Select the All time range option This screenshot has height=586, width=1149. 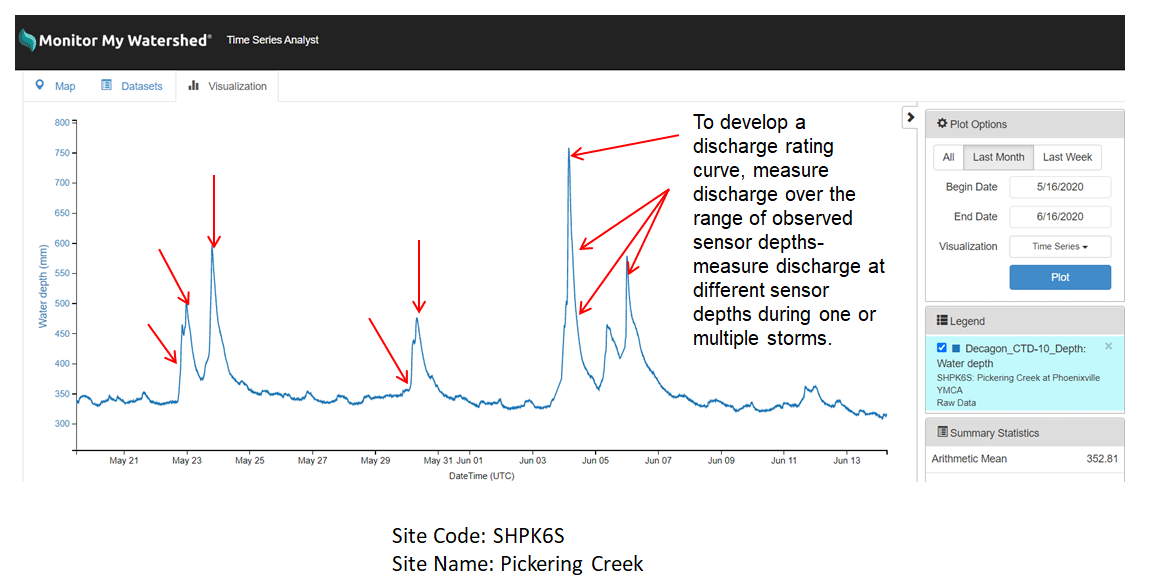coord(949,157)
